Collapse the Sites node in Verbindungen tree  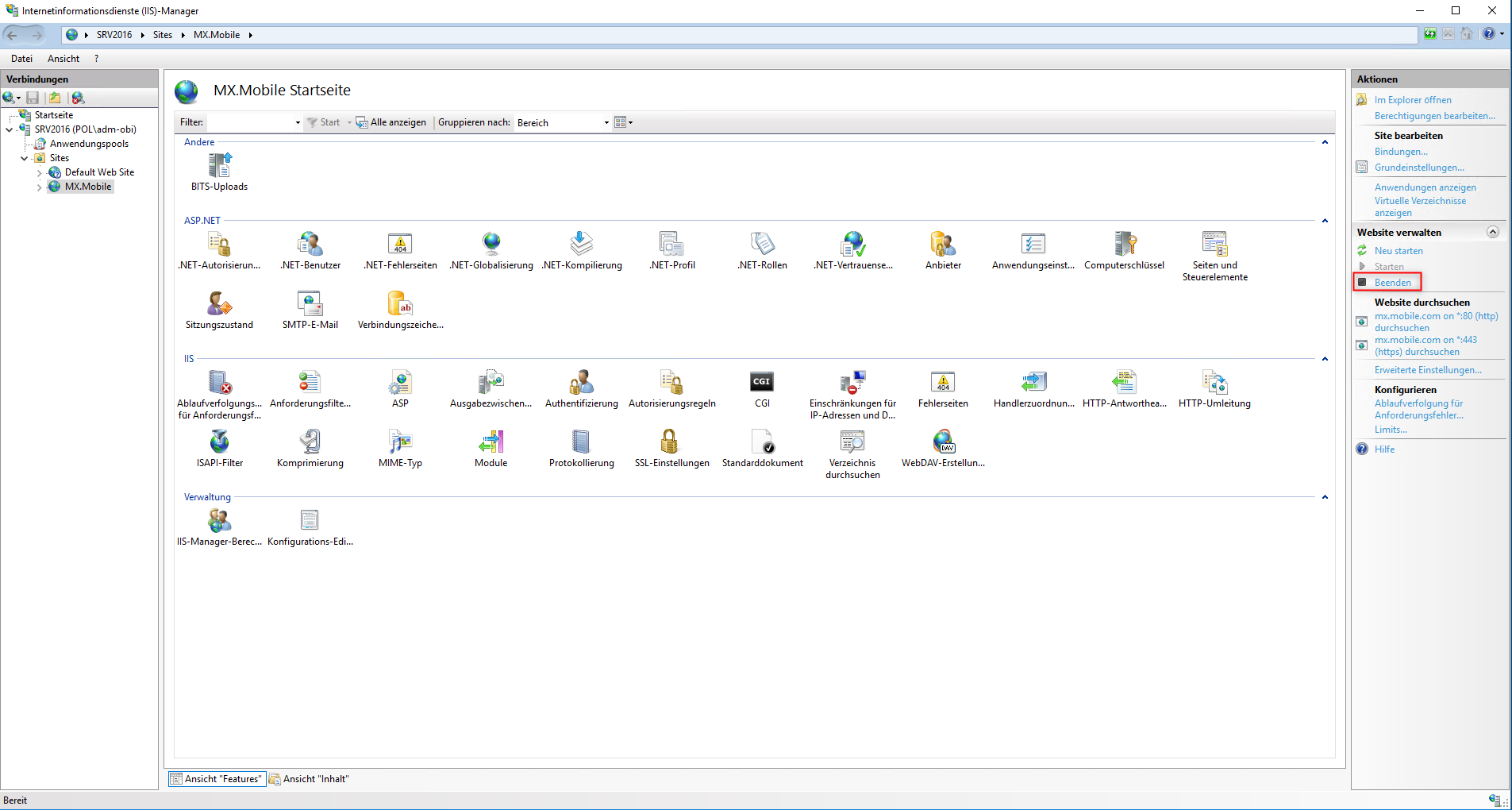point(25,159)
